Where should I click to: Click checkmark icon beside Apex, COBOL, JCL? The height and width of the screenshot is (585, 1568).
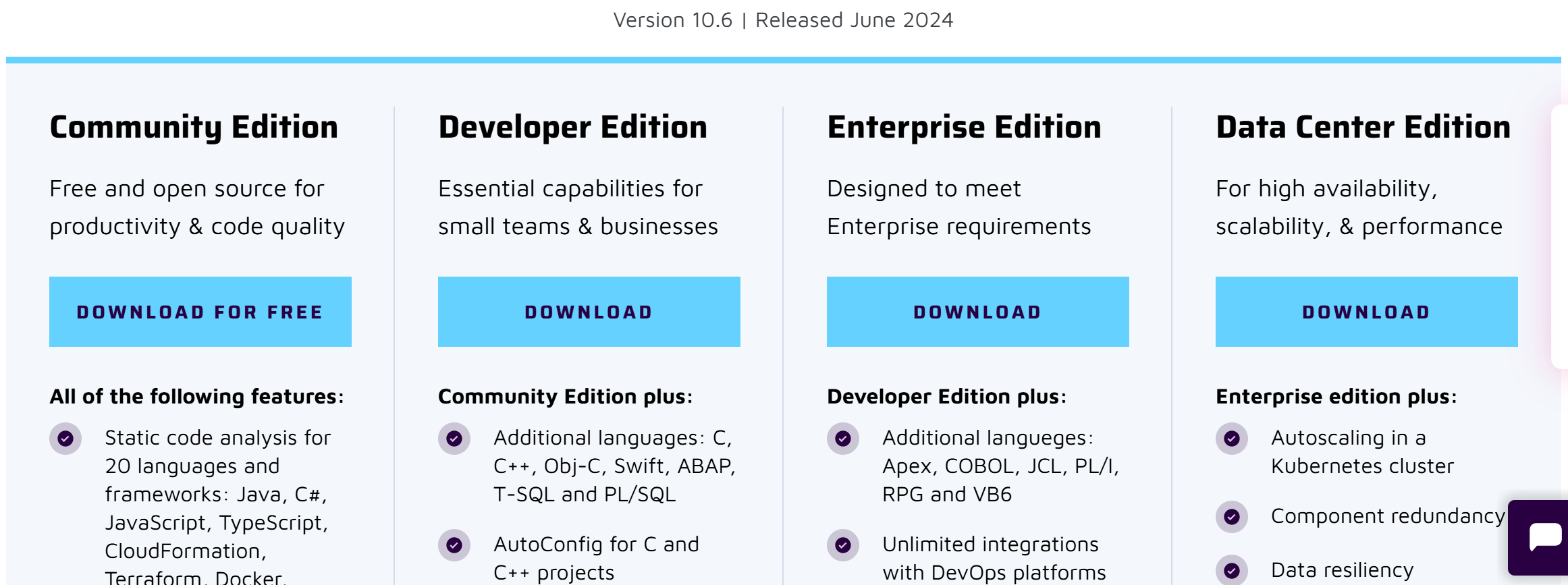click(843, 439)
